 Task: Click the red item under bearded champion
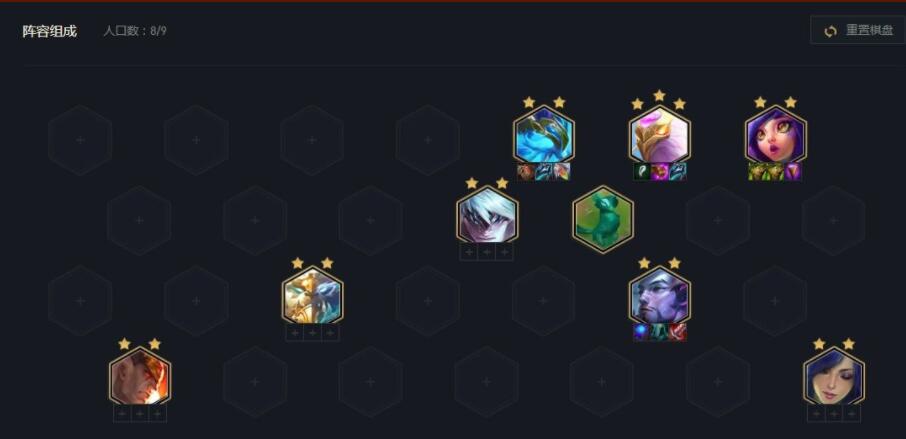click(678, 332)
